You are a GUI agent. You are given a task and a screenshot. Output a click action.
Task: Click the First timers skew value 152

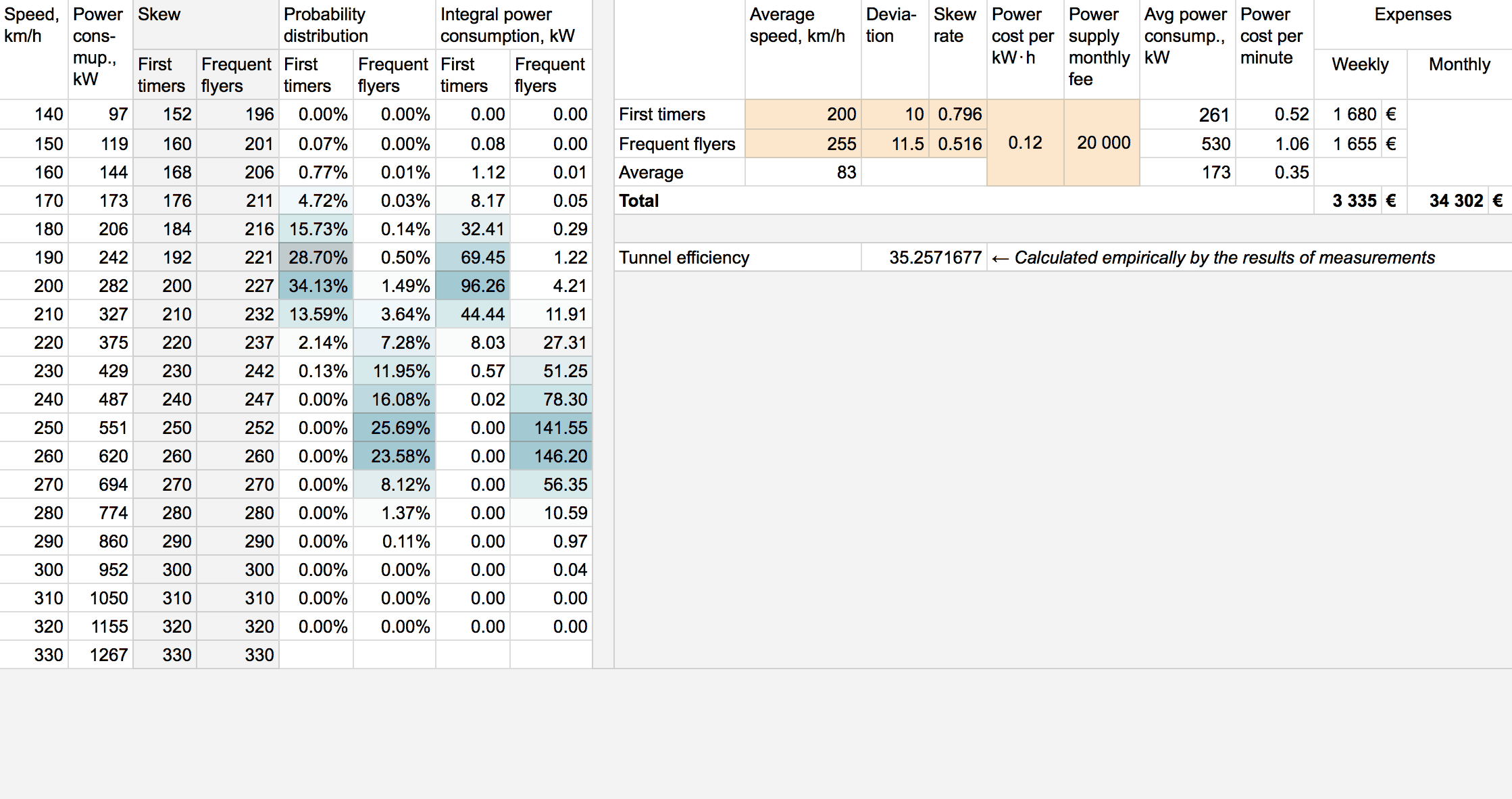click(x=165, y=114)
